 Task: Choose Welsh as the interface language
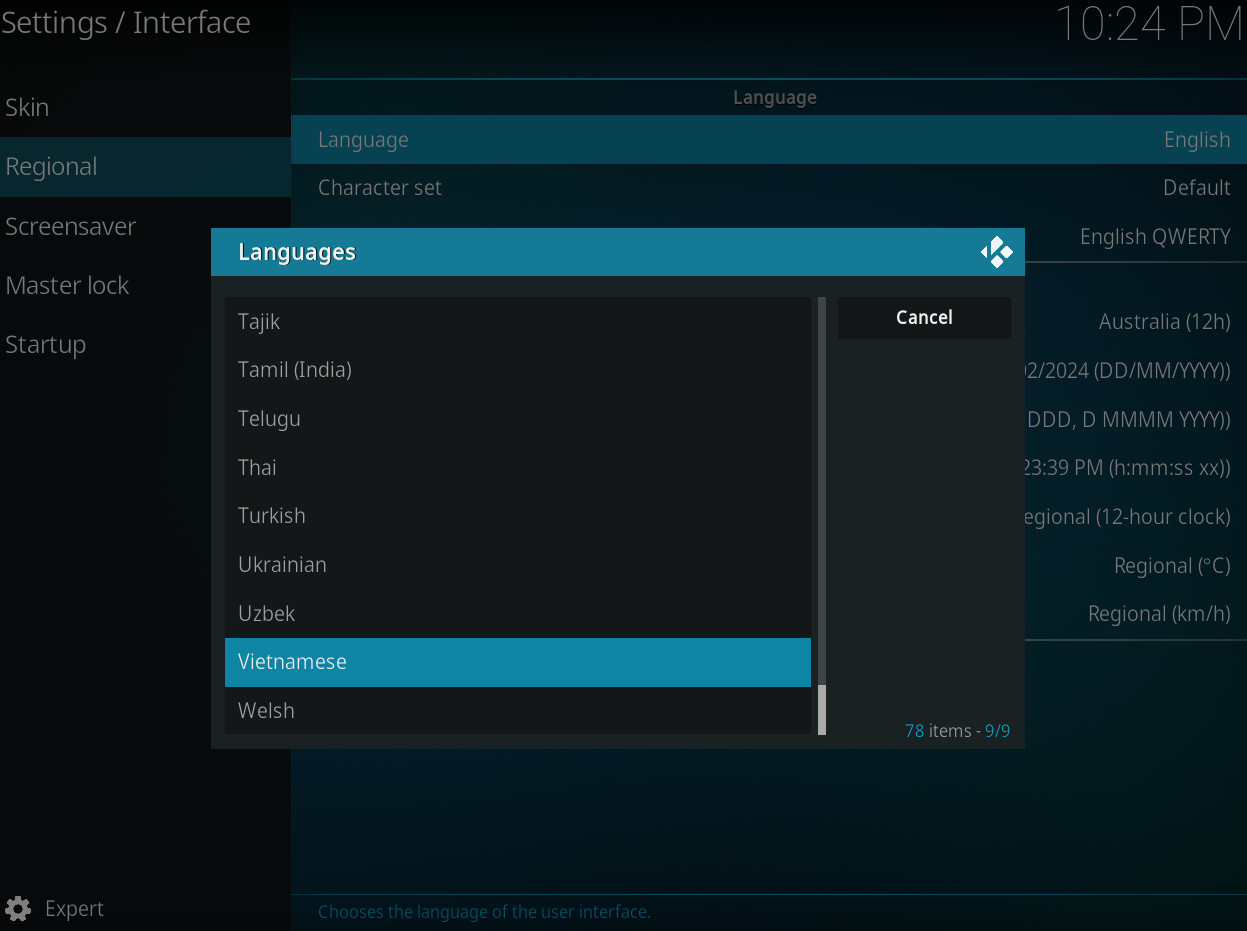pyautogui.click(x=517, y=711)
